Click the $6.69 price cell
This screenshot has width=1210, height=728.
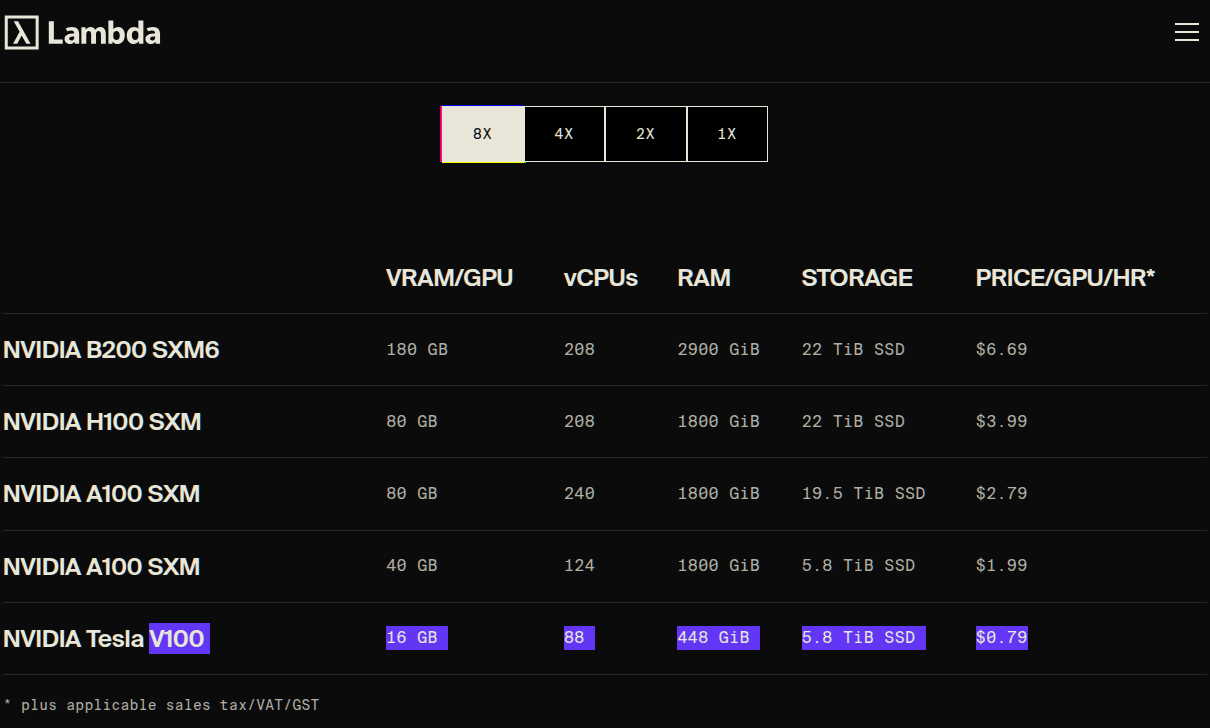[1001, 349]
